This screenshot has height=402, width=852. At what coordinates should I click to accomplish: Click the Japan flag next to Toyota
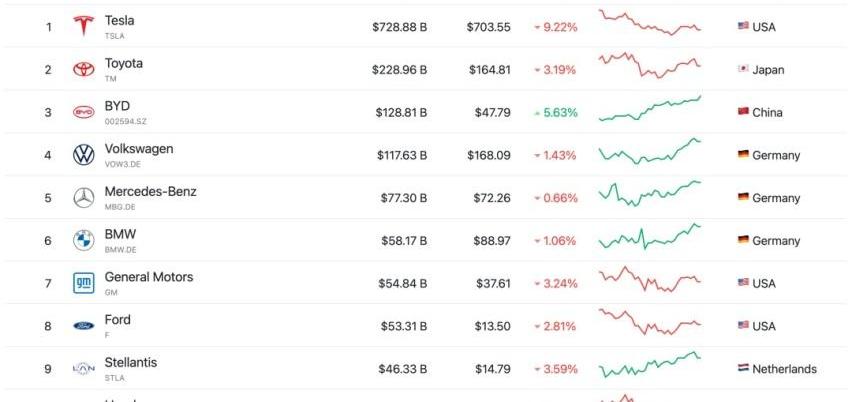(743, 68)
